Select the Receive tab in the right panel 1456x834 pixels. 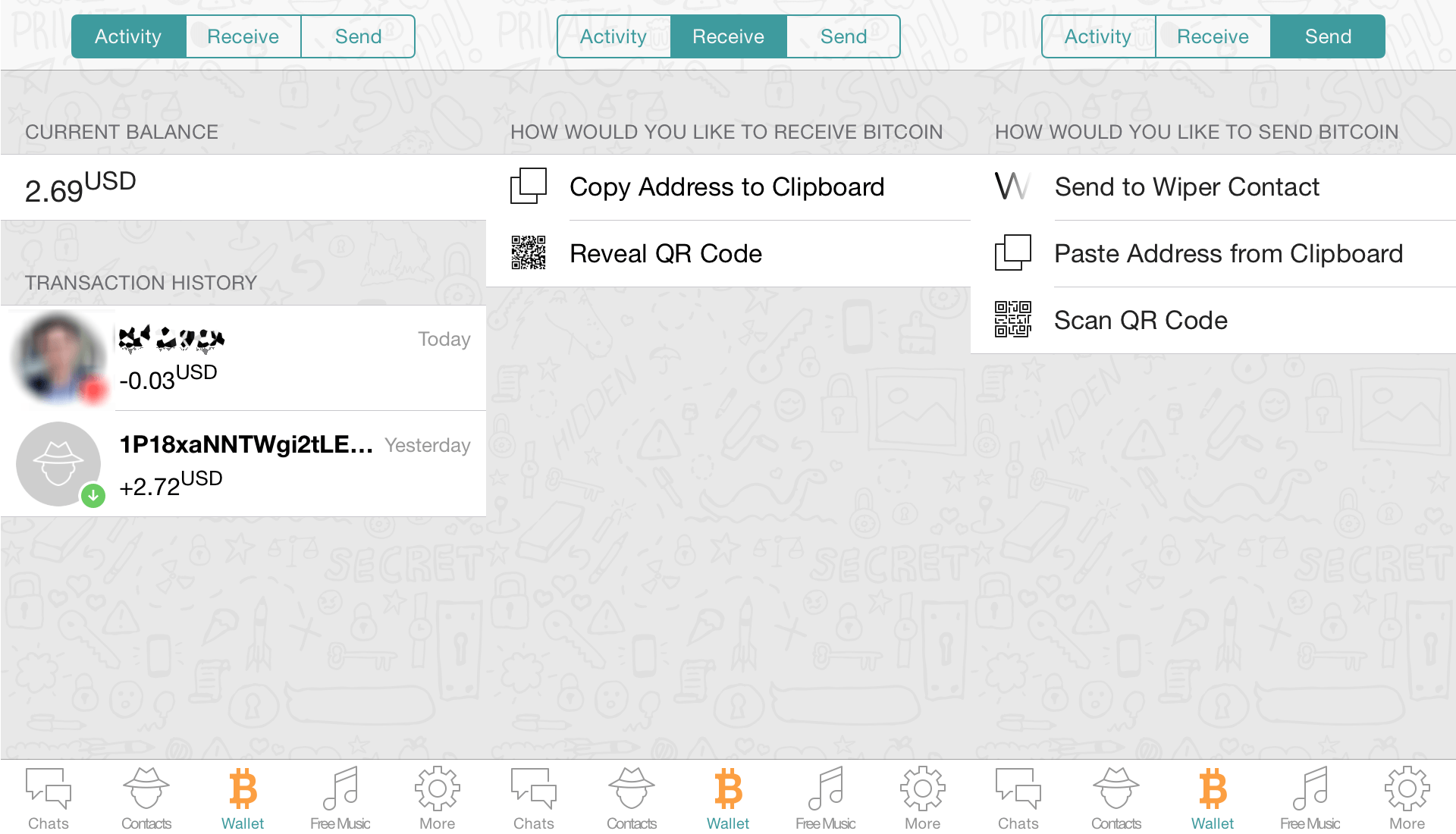1213,36
